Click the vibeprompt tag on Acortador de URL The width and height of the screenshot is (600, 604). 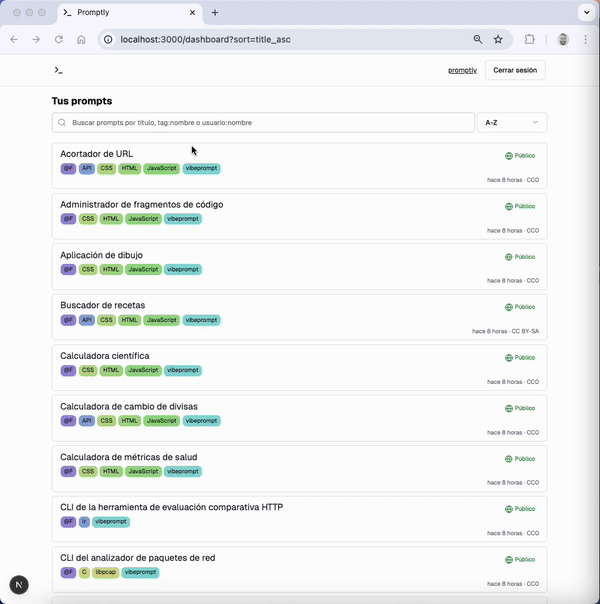click(201, 168)
